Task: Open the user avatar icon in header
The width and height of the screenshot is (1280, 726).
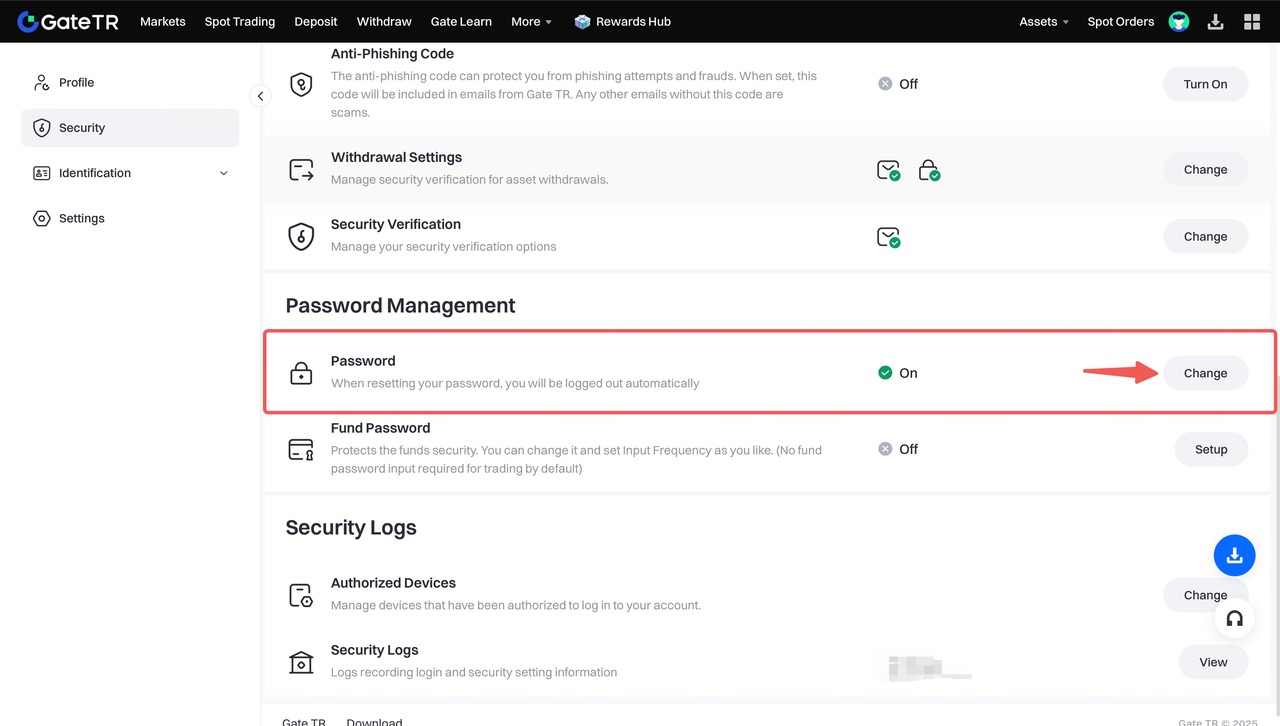Action: (x=1179, y=21)
